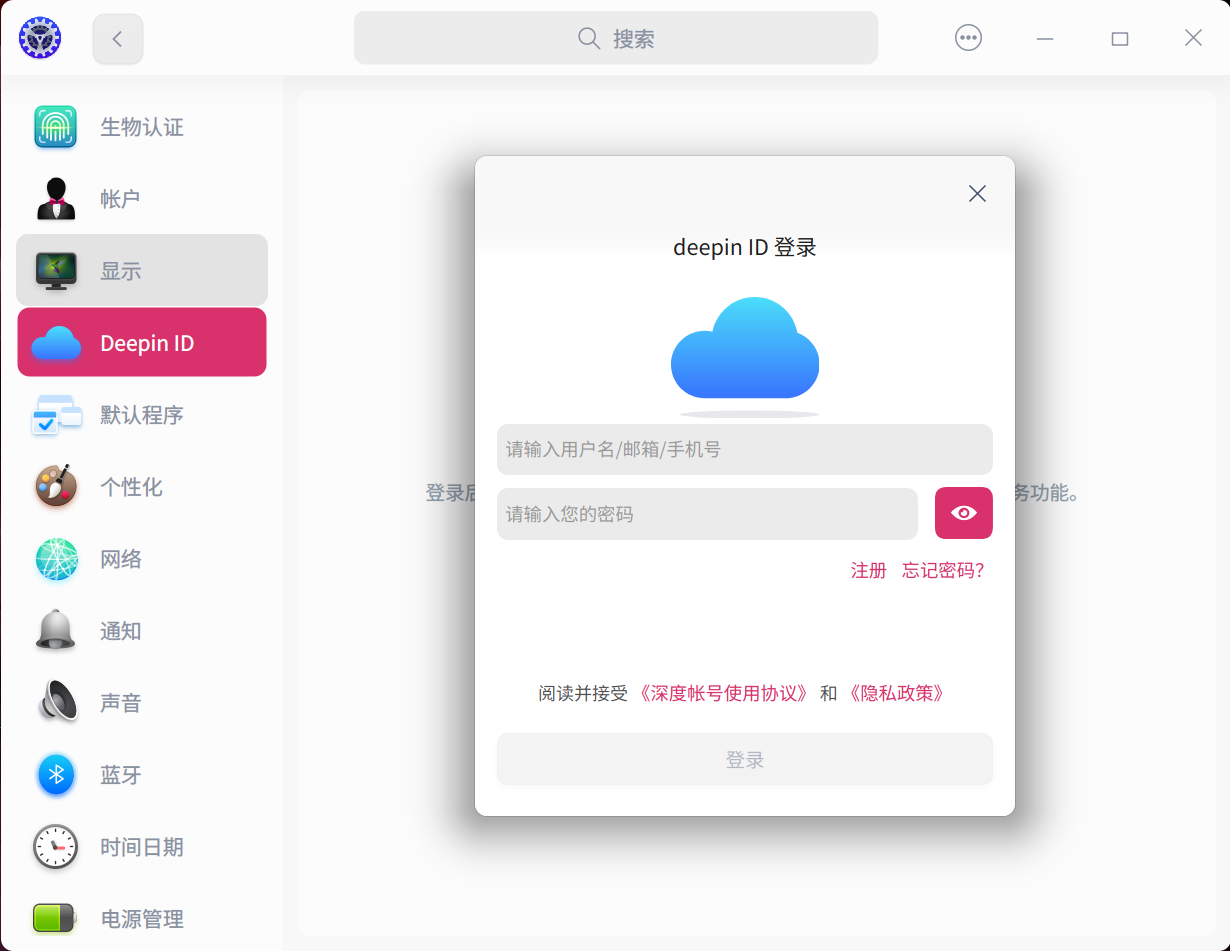The width and height of the screenshot is (1230, 951).
Task: Click the 通知 bell icon
Action: pos(56,631)
